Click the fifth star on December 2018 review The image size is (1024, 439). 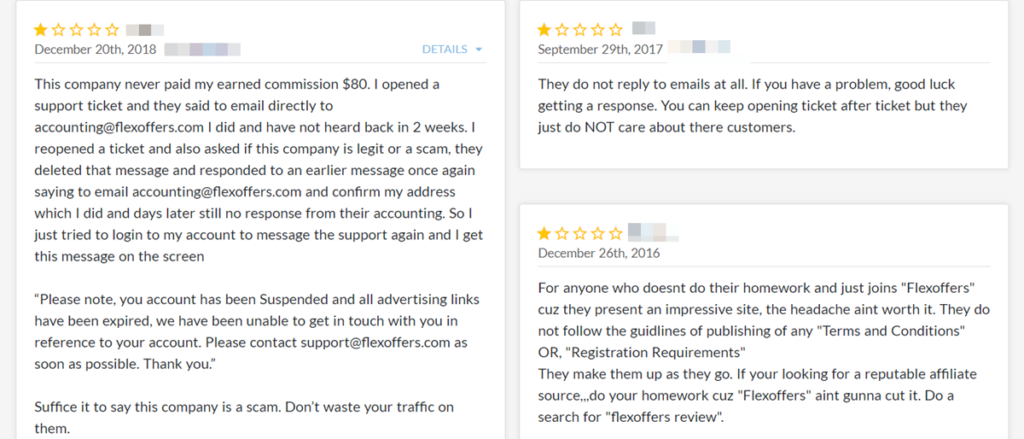point(111,30)
